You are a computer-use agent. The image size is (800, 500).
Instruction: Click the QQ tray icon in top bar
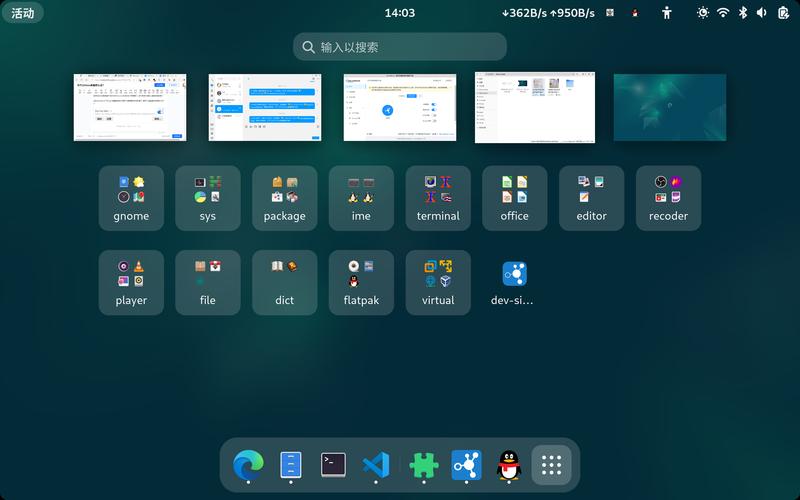(x=635, y=13)
